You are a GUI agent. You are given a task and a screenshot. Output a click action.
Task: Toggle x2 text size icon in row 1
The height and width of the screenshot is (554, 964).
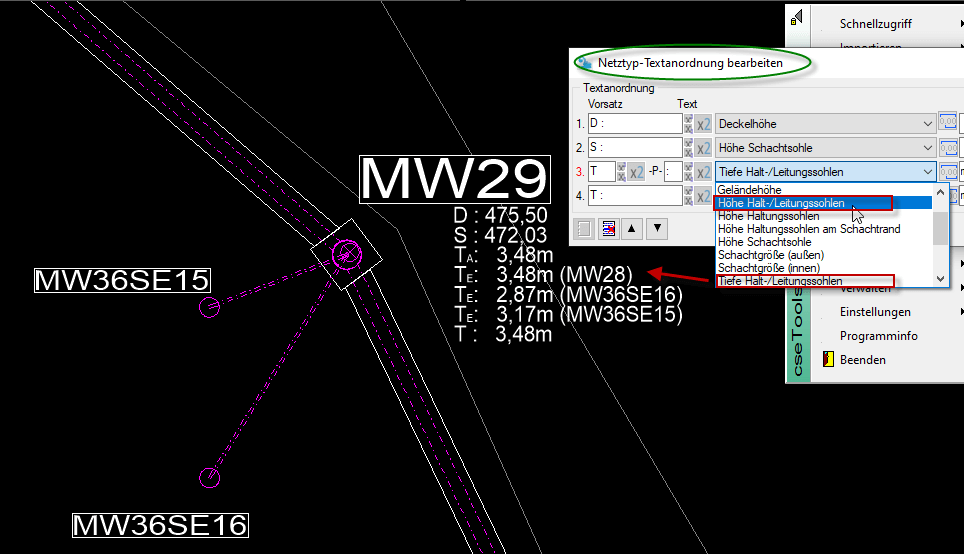[x=704, y=124]
